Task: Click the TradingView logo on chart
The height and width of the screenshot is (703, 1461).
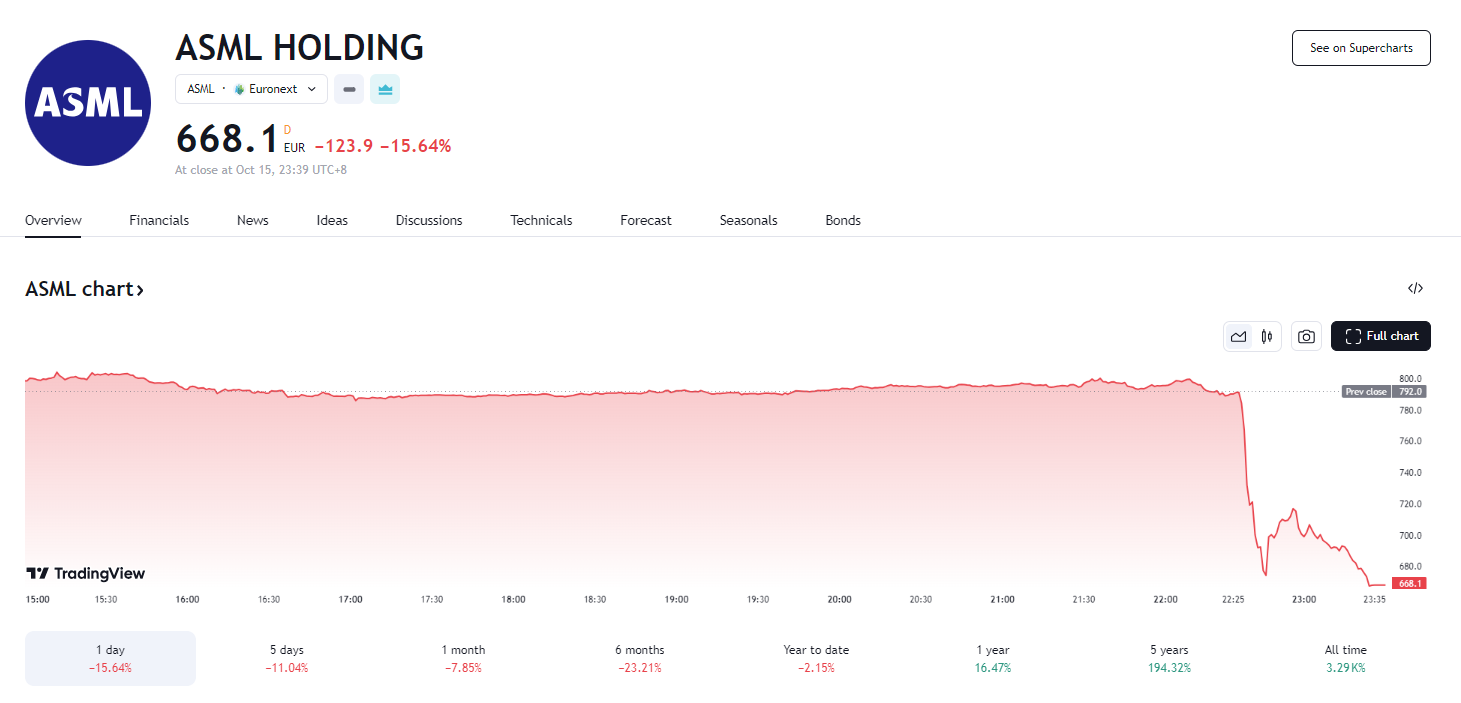Action: (86, 574)
